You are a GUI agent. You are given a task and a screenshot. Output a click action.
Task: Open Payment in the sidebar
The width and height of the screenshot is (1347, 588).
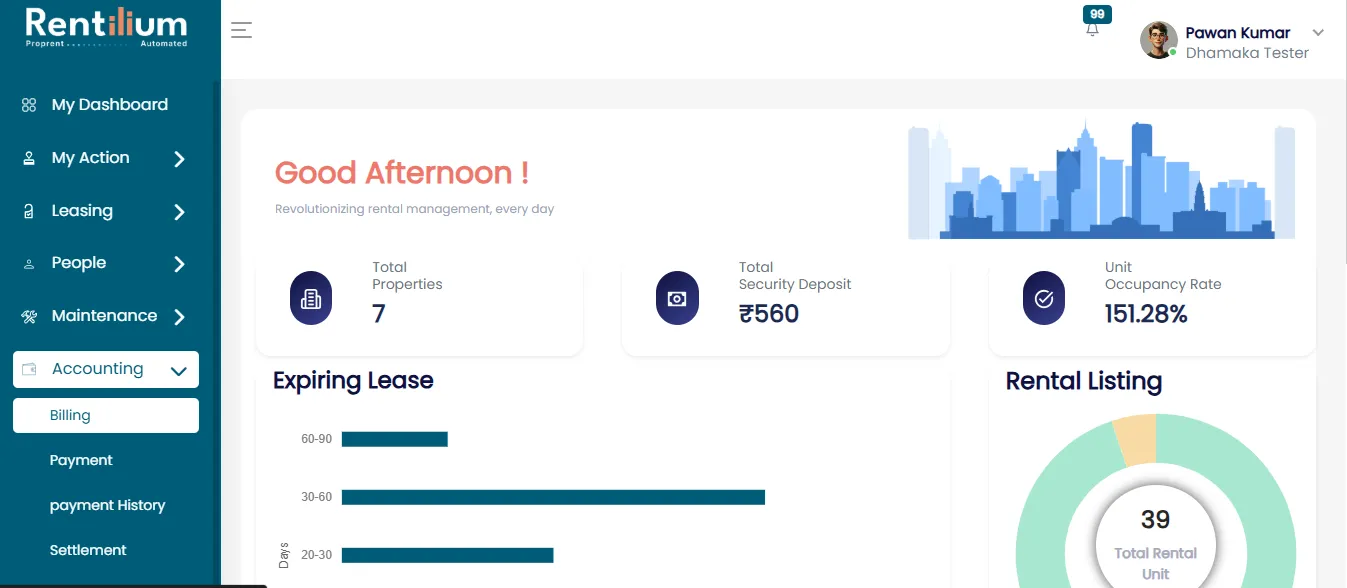tap(81, 460)
